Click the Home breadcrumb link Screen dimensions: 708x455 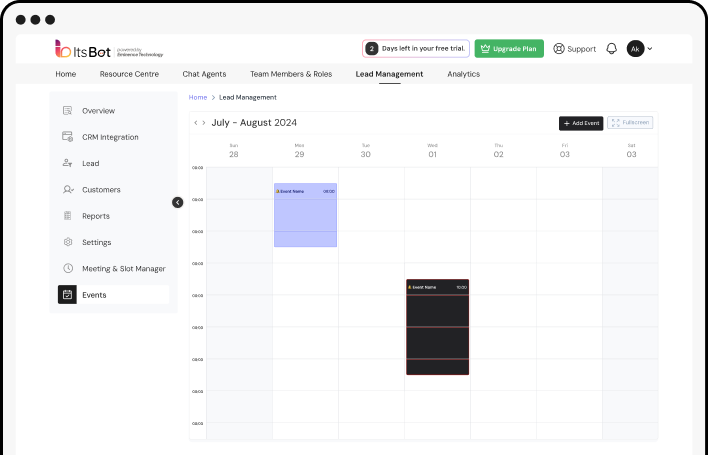click(198, 98)
